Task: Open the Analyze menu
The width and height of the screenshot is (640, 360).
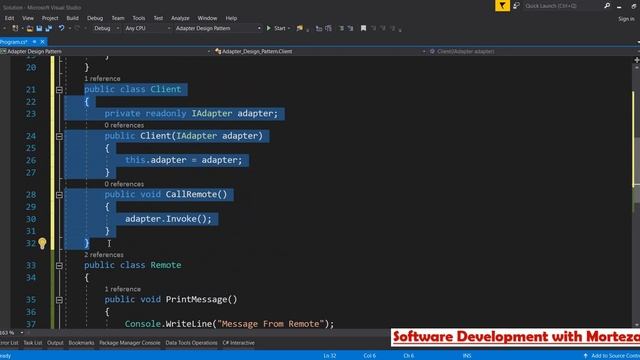Action: (x=180, y=18)
